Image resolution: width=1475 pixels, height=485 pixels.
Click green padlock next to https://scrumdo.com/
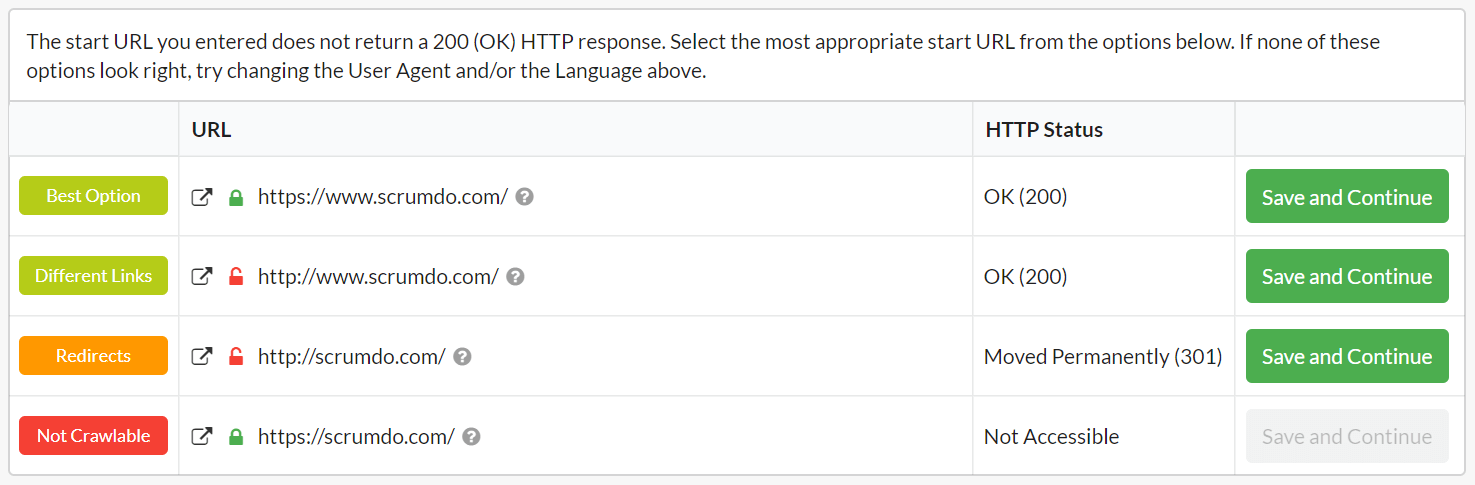[x=236, y=437]
